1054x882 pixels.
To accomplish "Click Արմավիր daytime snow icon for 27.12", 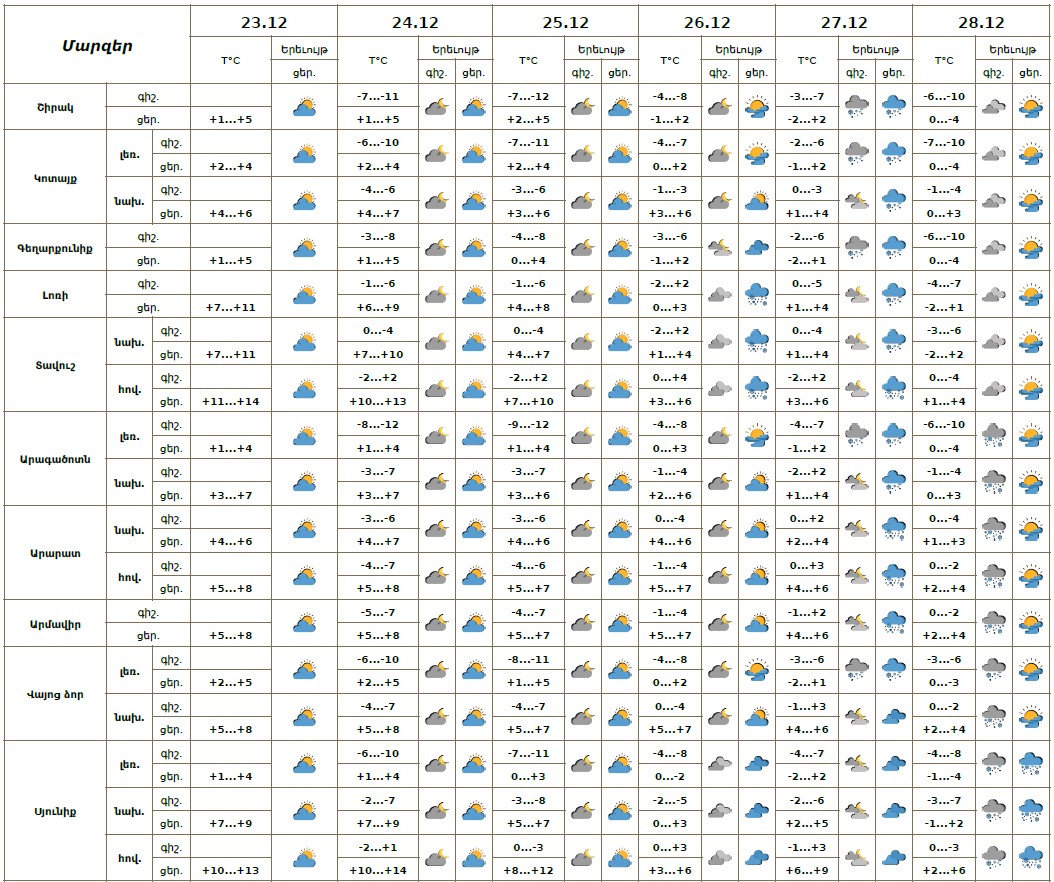I will 894,624.
